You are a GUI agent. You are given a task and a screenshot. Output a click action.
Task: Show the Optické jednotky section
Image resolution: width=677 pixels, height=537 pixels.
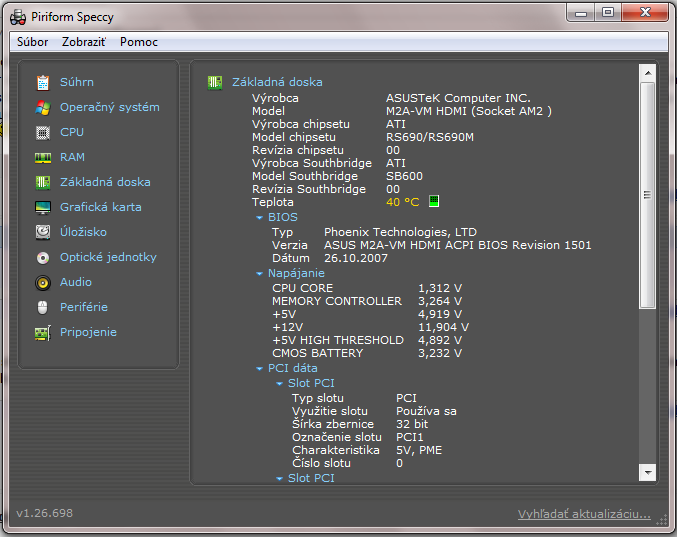click(x=108, y=257)
